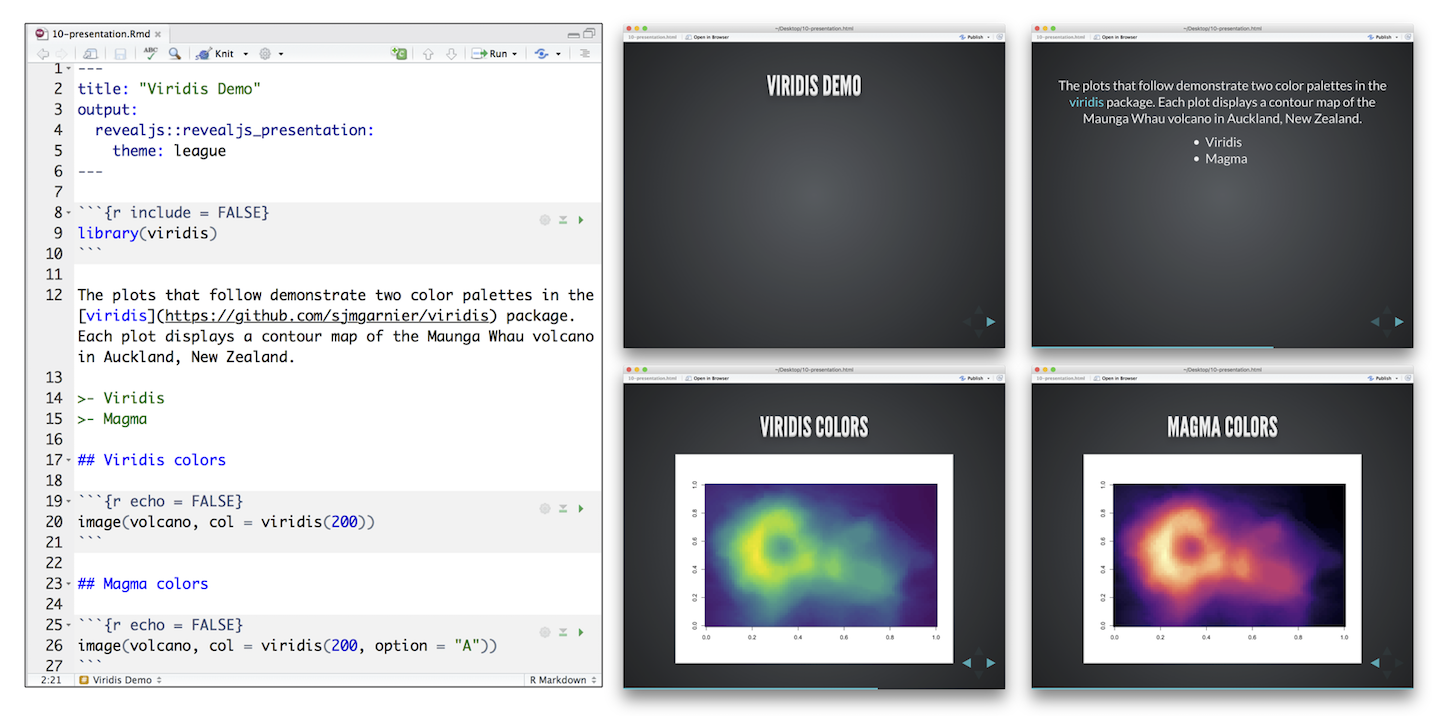Screen dimensions: 1440x716
Task: Click the "theme: league" line in the editor
Action: click(169, 151)
